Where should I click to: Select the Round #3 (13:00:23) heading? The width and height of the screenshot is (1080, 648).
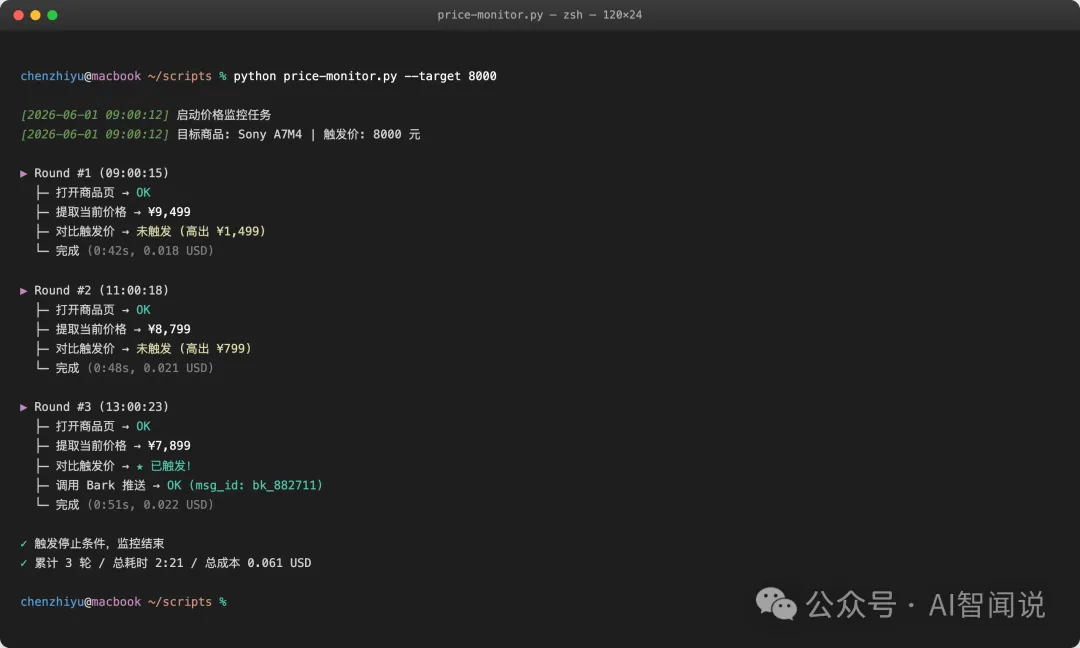(101, 406)
